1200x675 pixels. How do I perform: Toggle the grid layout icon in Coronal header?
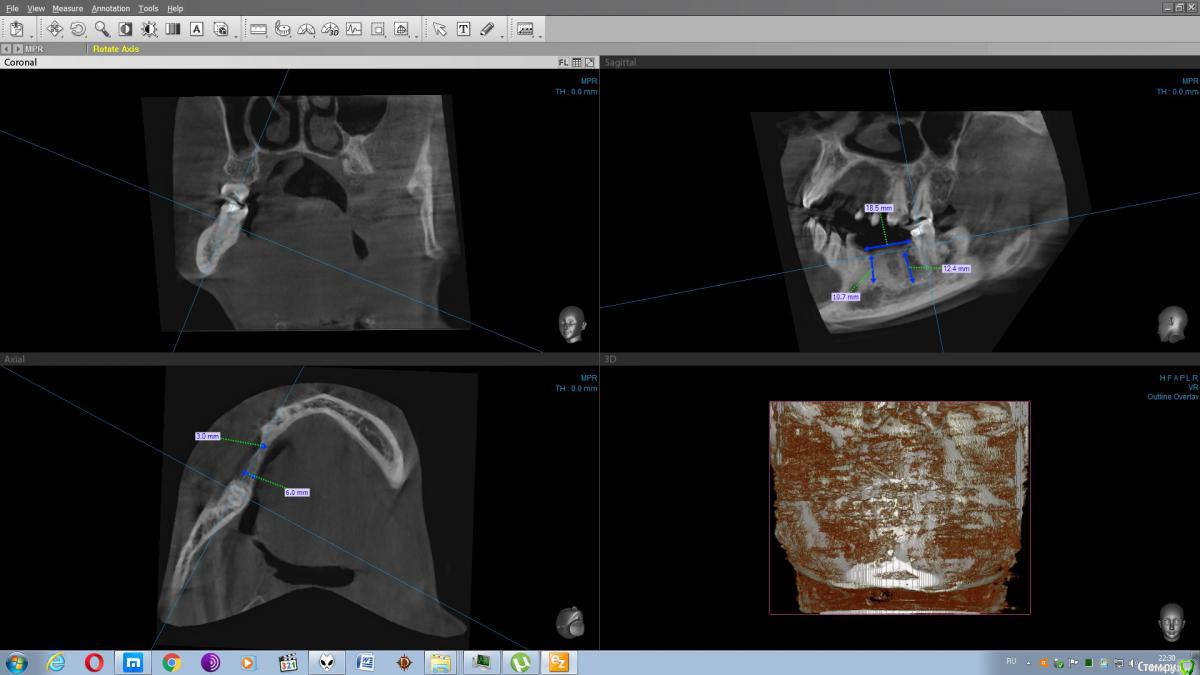click(x=577, y=62)
